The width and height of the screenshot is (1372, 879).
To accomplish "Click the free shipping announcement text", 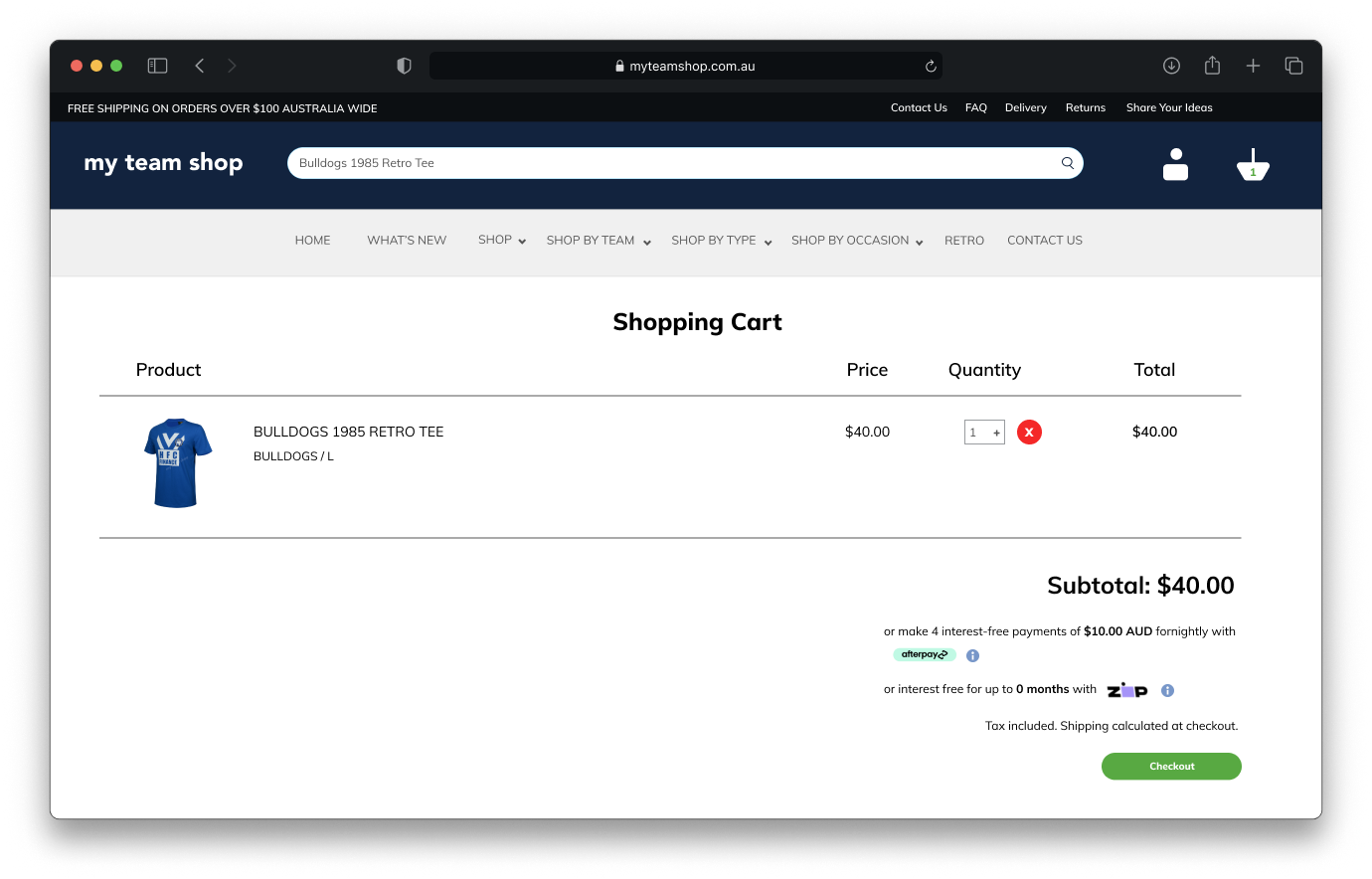I will pos(223,108).
